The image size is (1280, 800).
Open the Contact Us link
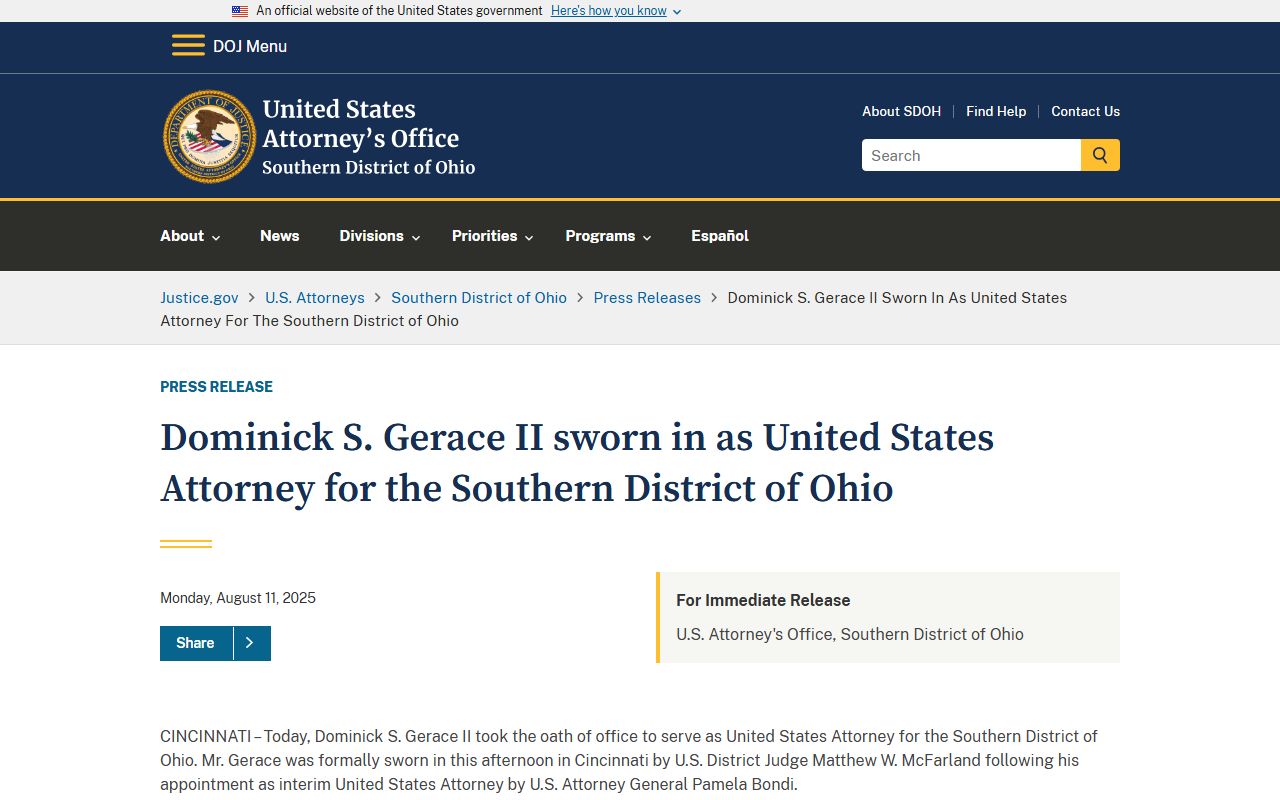pos(1085,111)
